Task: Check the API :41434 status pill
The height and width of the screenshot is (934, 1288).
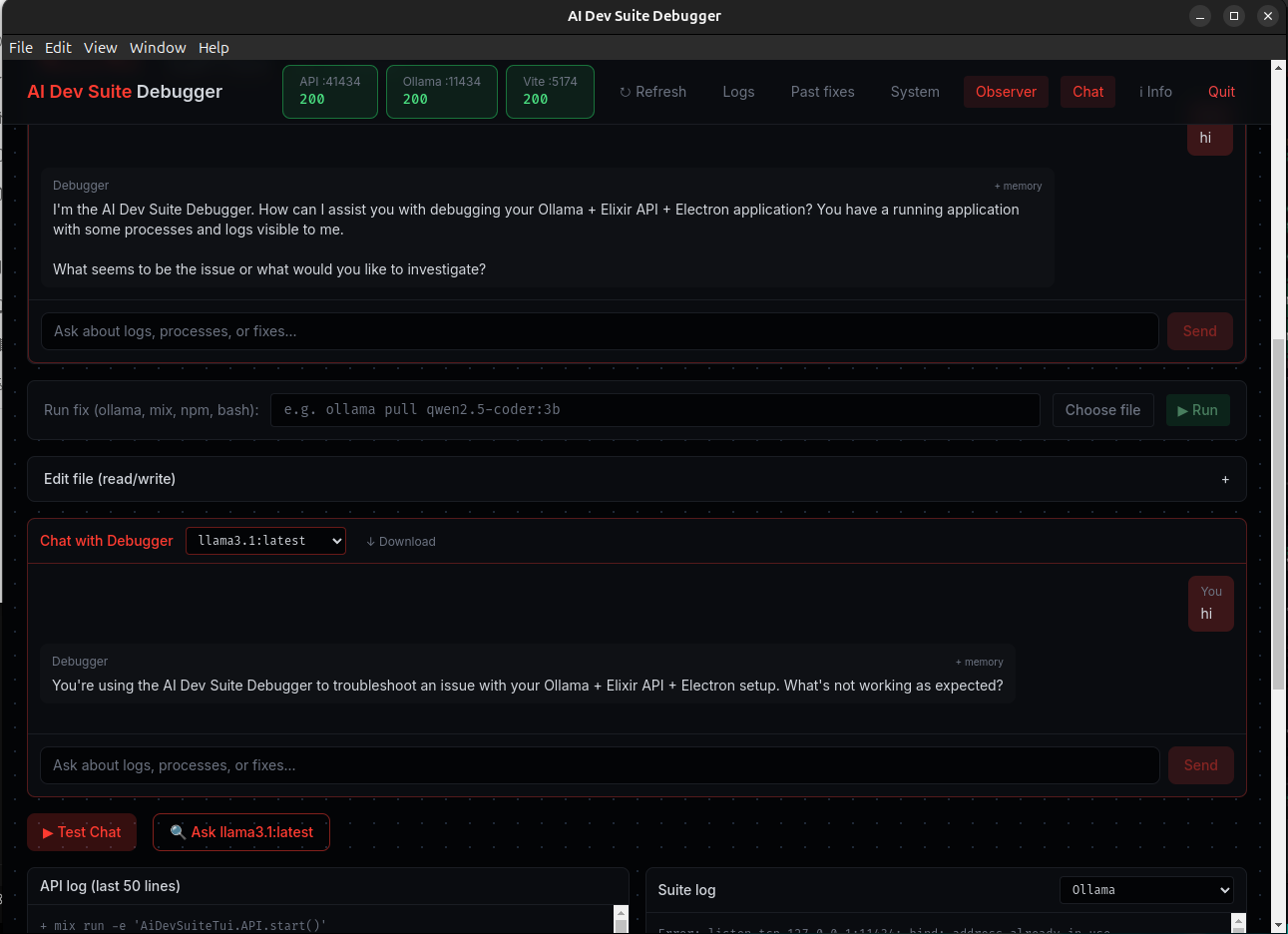Action: click(x=329, y=91)
